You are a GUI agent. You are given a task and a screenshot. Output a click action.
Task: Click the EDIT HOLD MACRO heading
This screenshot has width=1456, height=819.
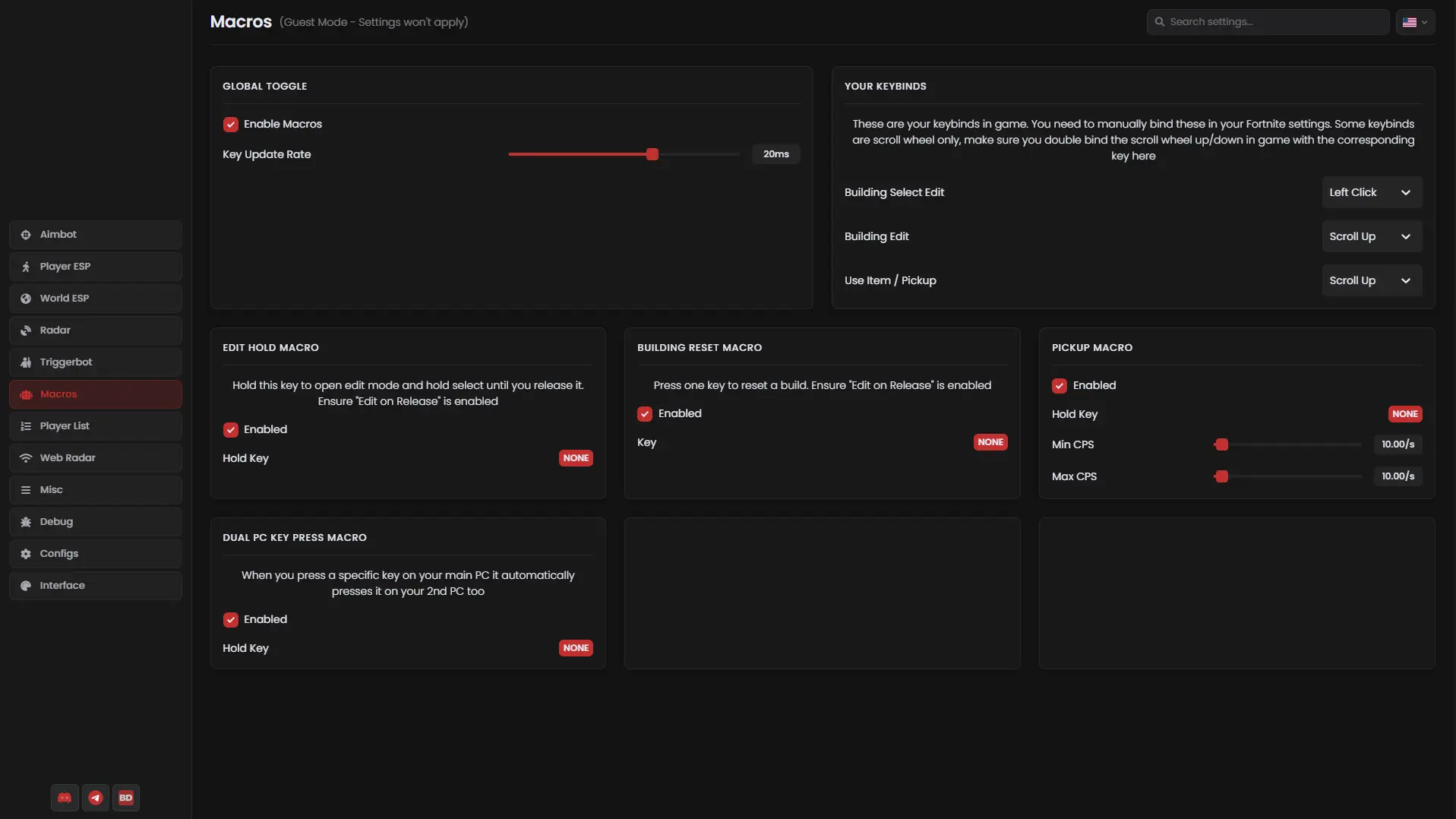270,348
